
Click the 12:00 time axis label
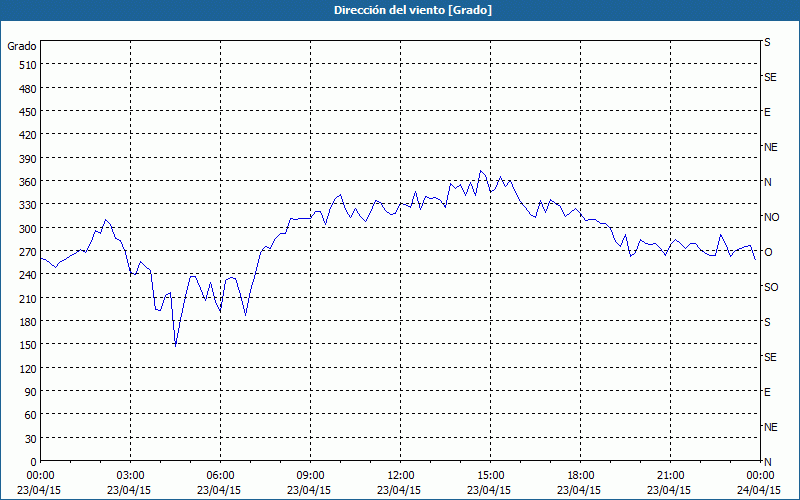[x=400, y=476]
